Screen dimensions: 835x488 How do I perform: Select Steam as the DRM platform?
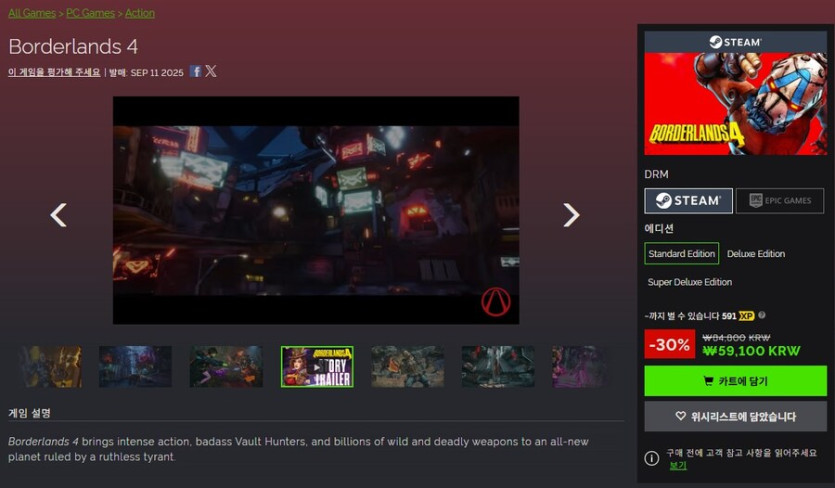(688, 201)
